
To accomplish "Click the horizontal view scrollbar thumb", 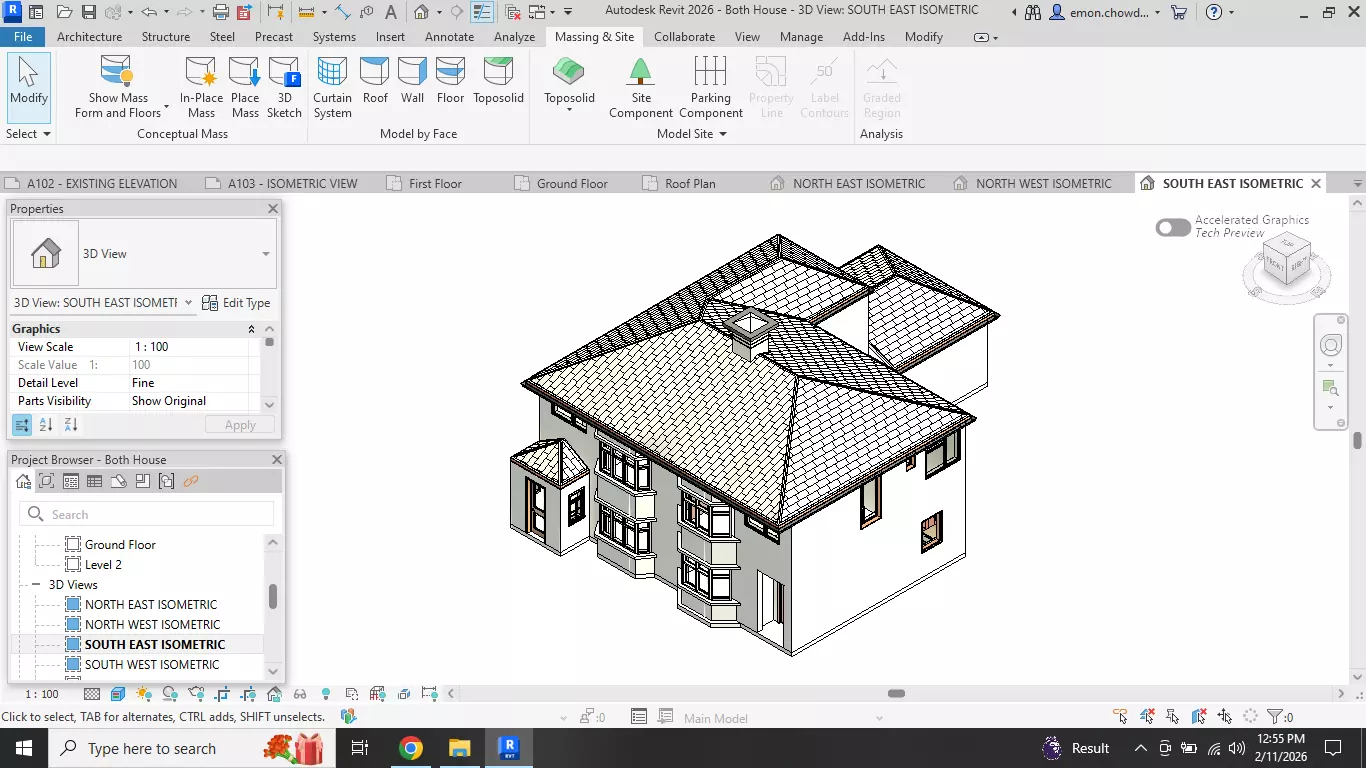I will click(x=896, y=694).
